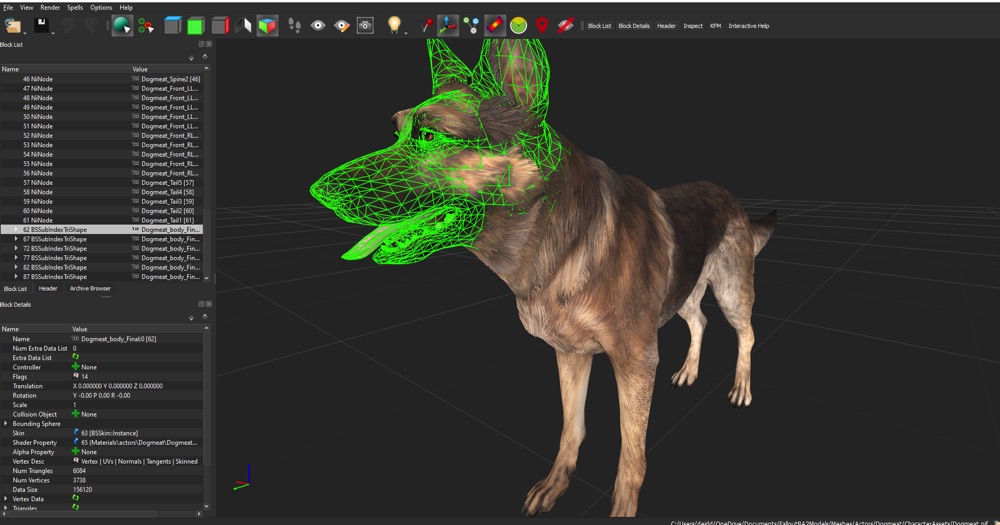Select the 46 NiNode Dogmeat_Spine2 row
Screen dimensions: 1000x525
[x=101, y=79]
